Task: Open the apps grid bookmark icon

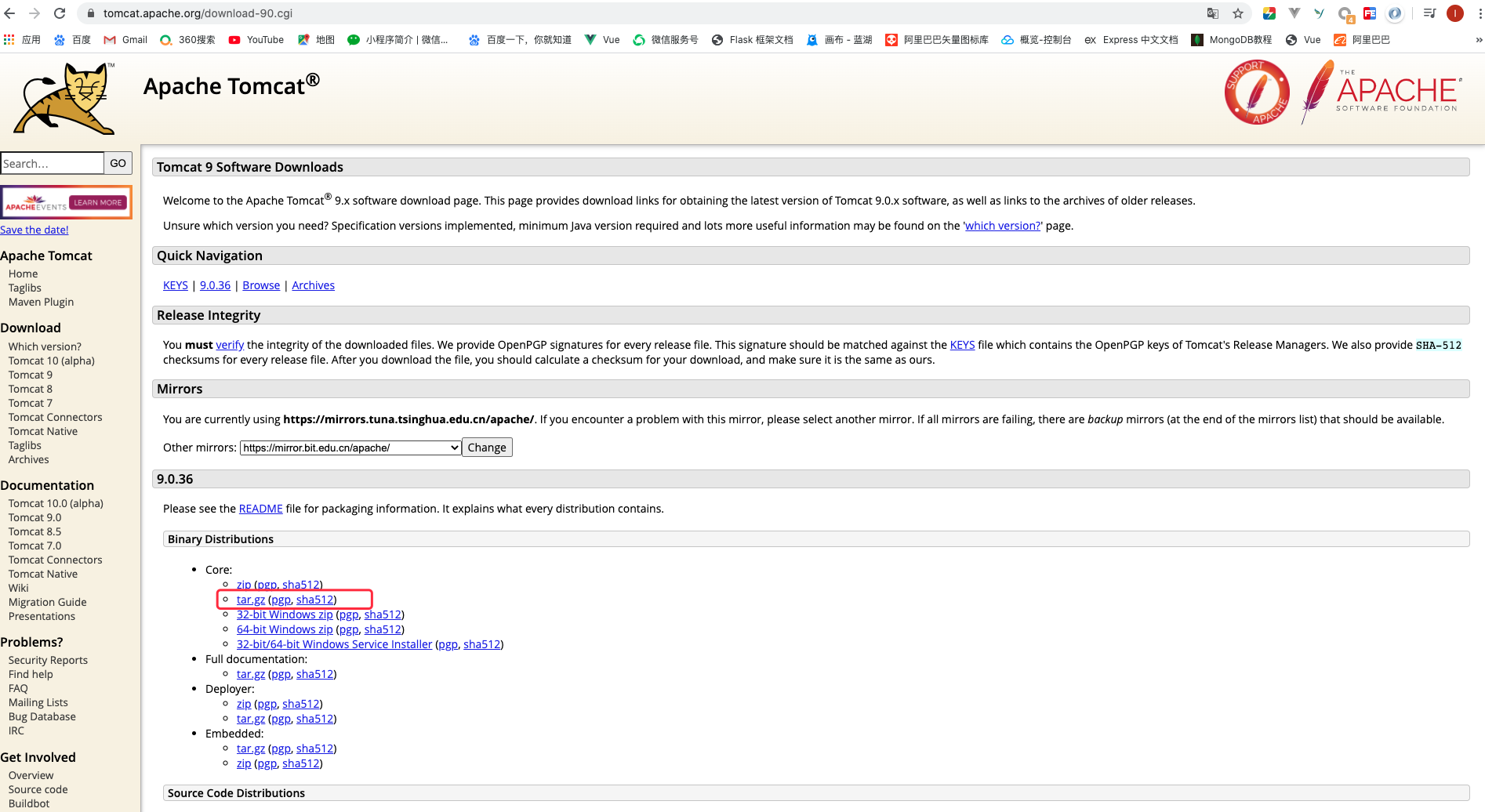Action: 9,39
